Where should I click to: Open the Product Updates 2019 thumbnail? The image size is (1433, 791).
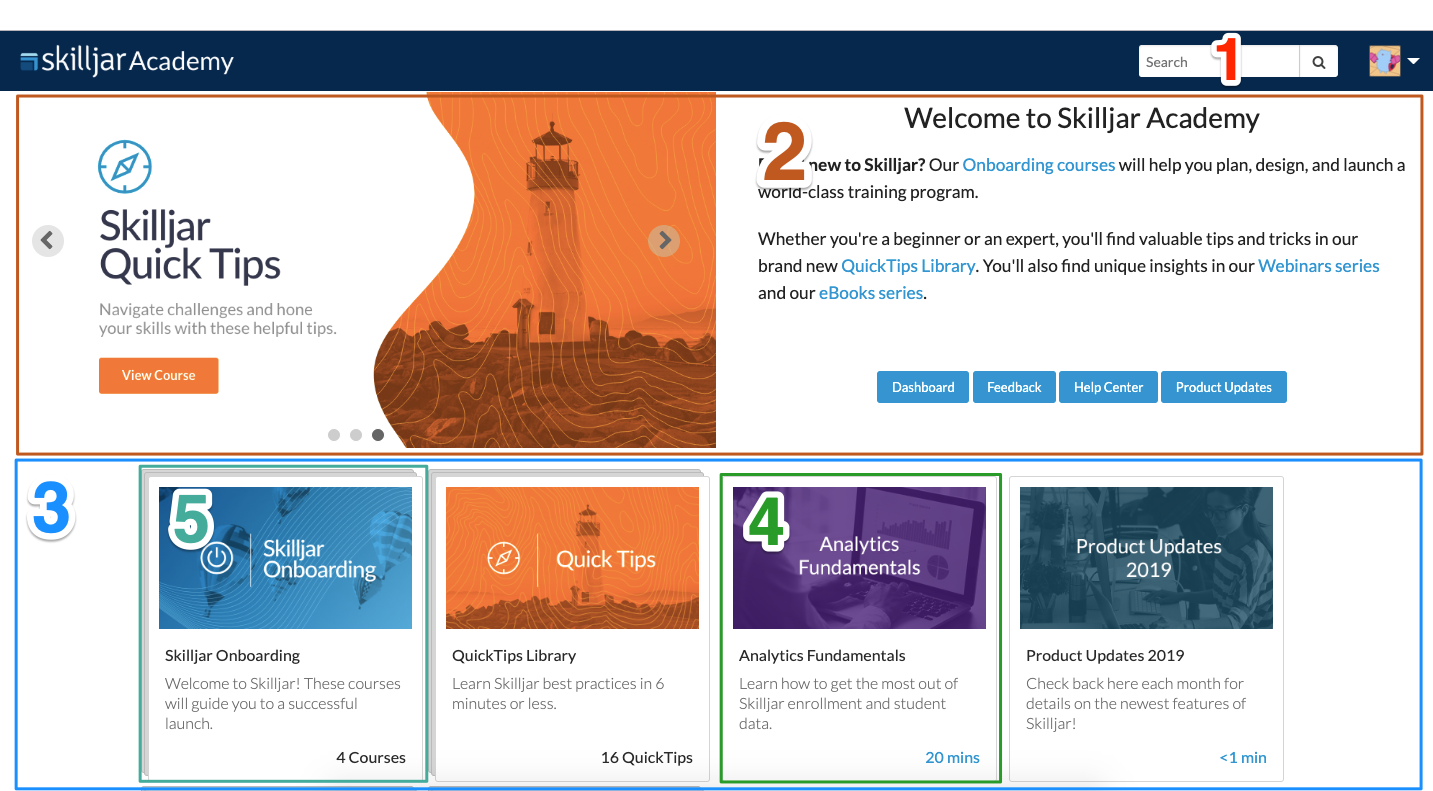point(1146,558)
